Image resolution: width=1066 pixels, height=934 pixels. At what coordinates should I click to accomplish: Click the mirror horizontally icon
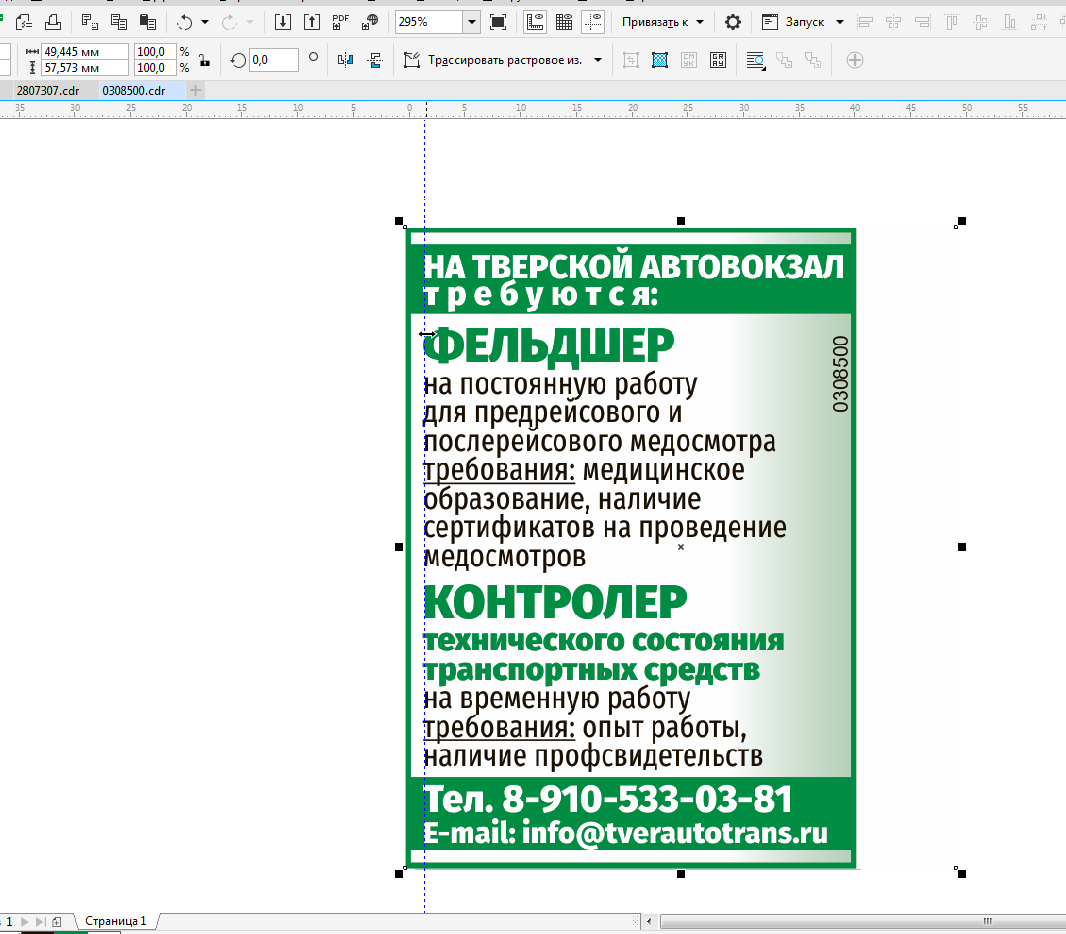(x=345, y=60)
